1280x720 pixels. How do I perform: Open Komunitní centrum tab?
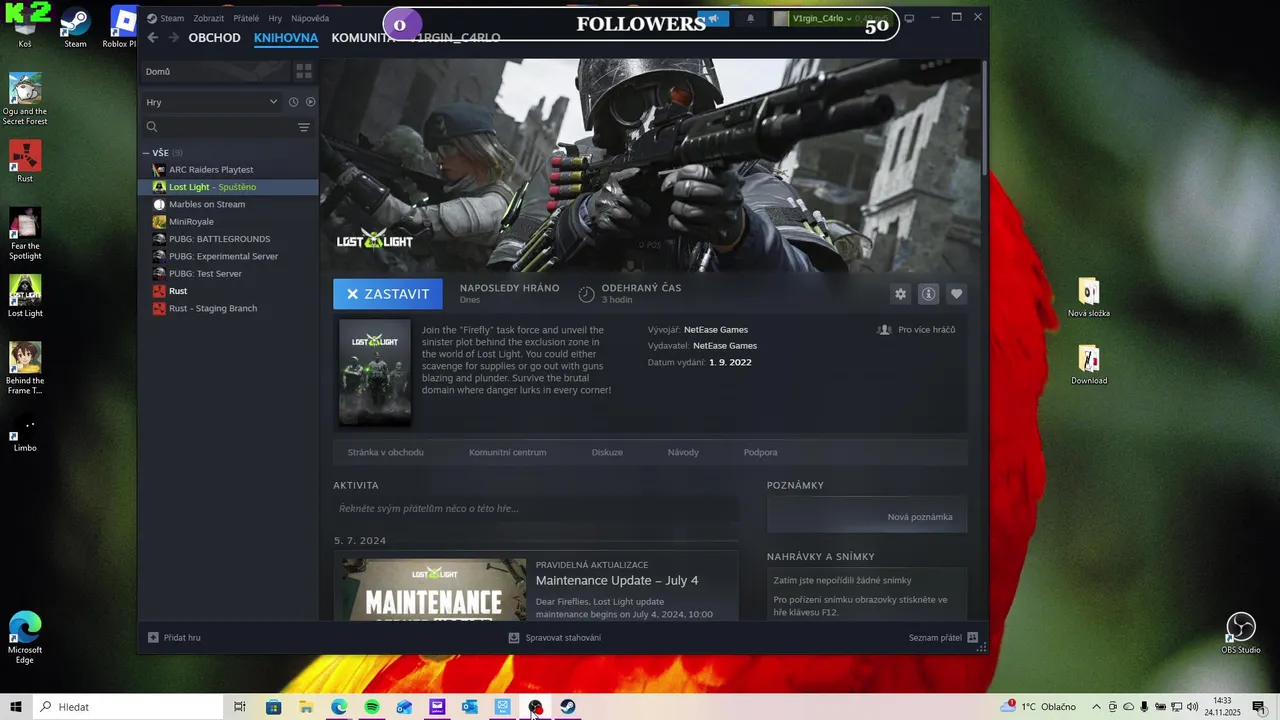tap(507, 452)
